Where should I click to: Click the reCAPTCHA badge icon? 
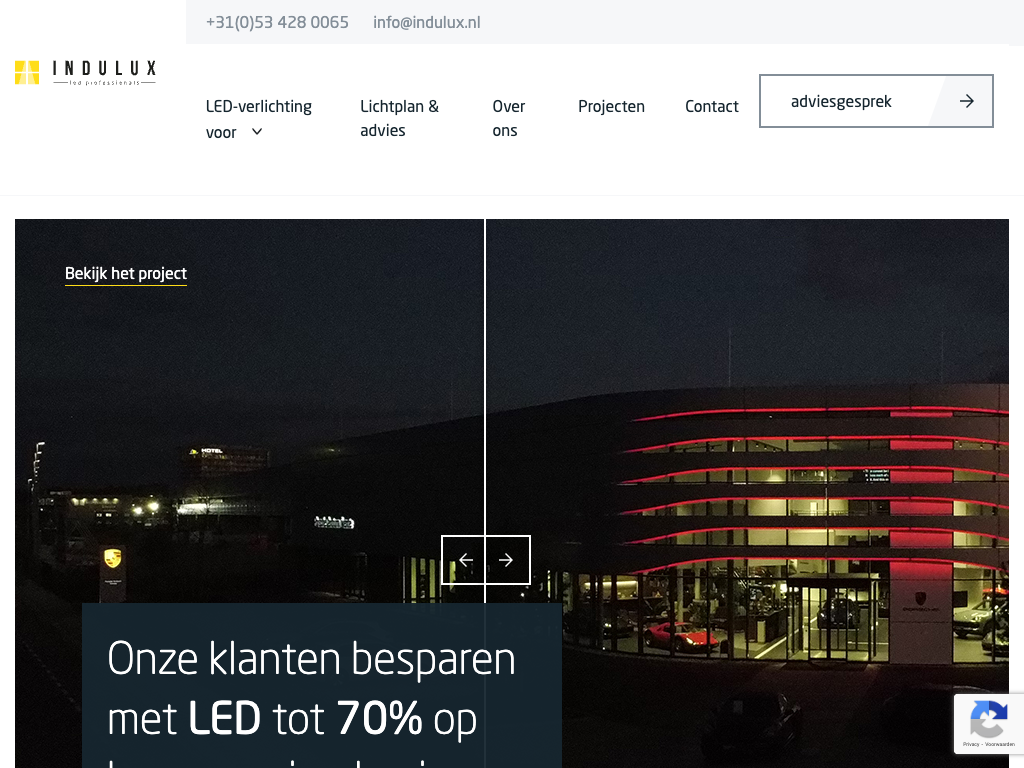click(988, 719)
